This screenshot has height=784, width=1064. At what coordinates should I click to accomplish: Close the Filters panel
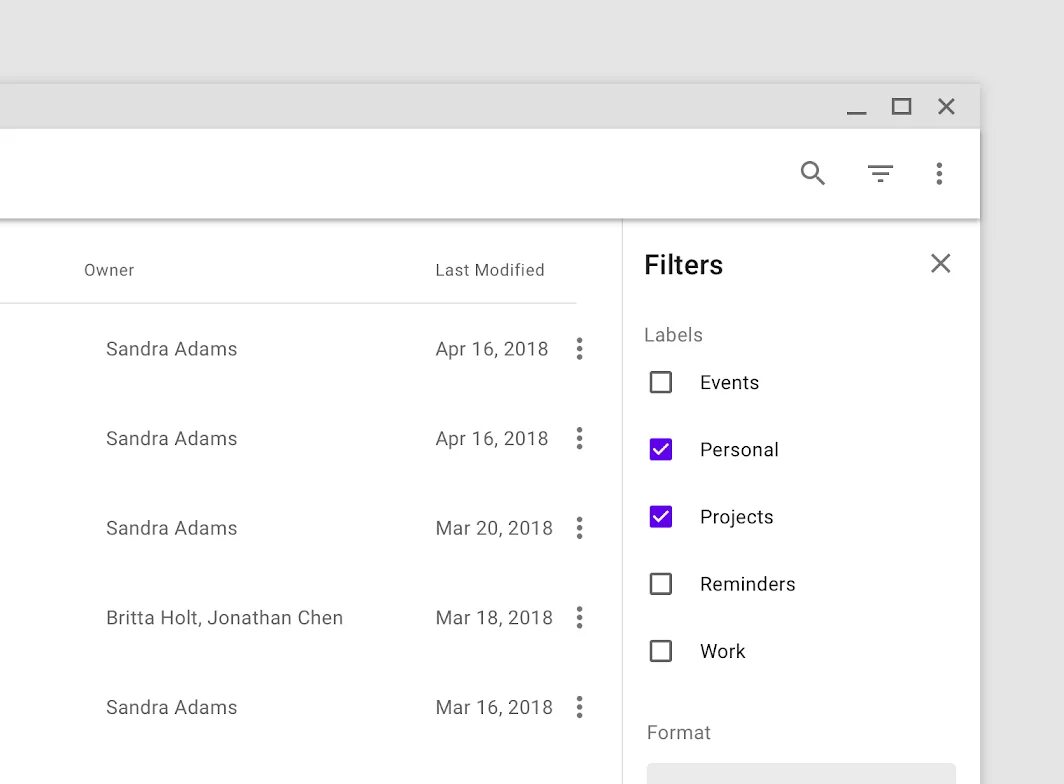[940, 264]
